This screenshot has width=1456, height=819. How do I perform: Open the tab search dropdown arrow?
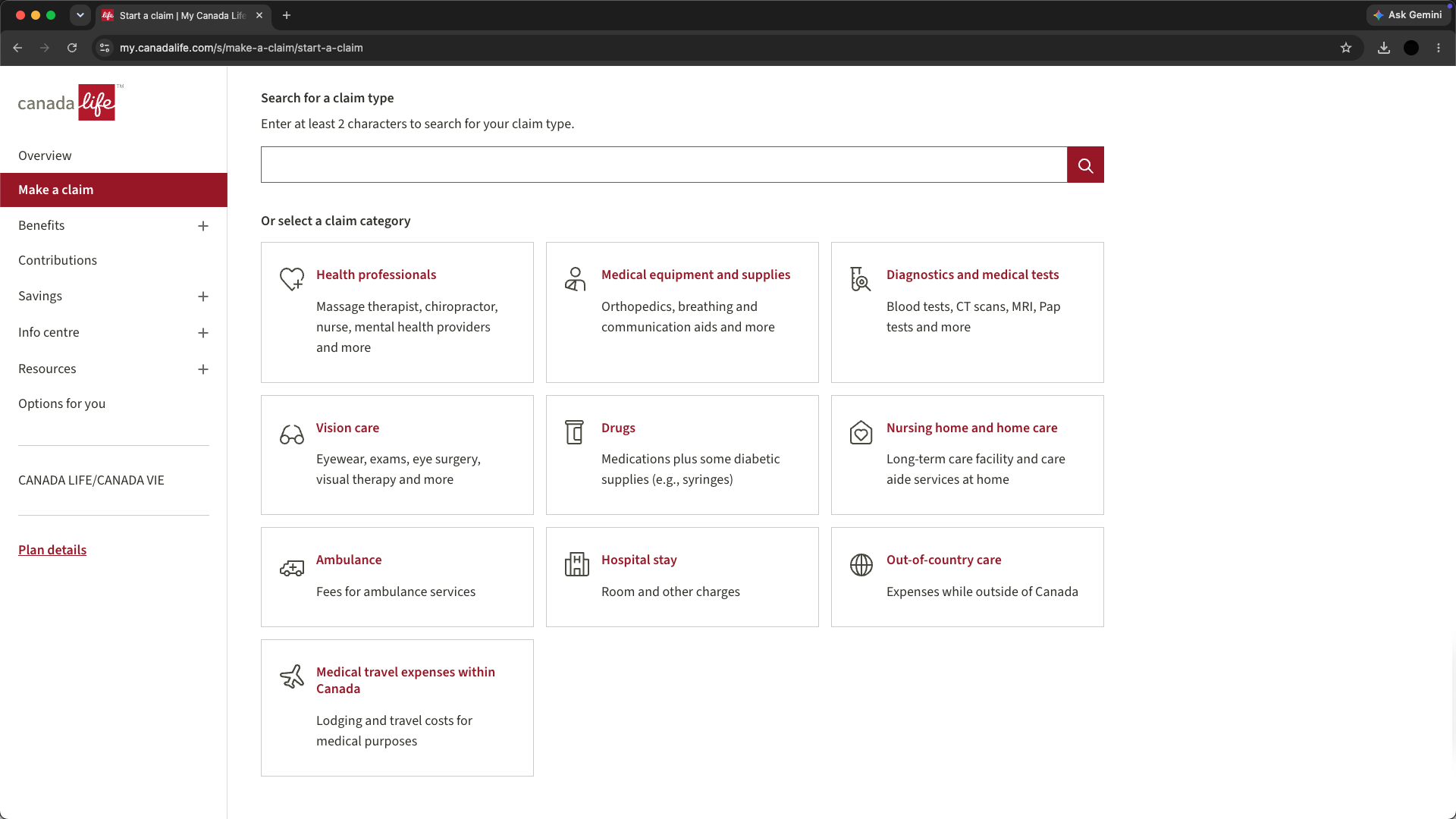[80, 15]
